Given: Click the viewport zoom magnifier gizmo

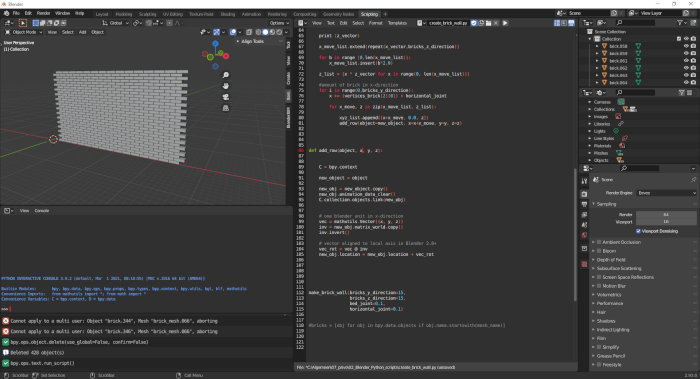Looking at the screenshot, I should [225, 75].
